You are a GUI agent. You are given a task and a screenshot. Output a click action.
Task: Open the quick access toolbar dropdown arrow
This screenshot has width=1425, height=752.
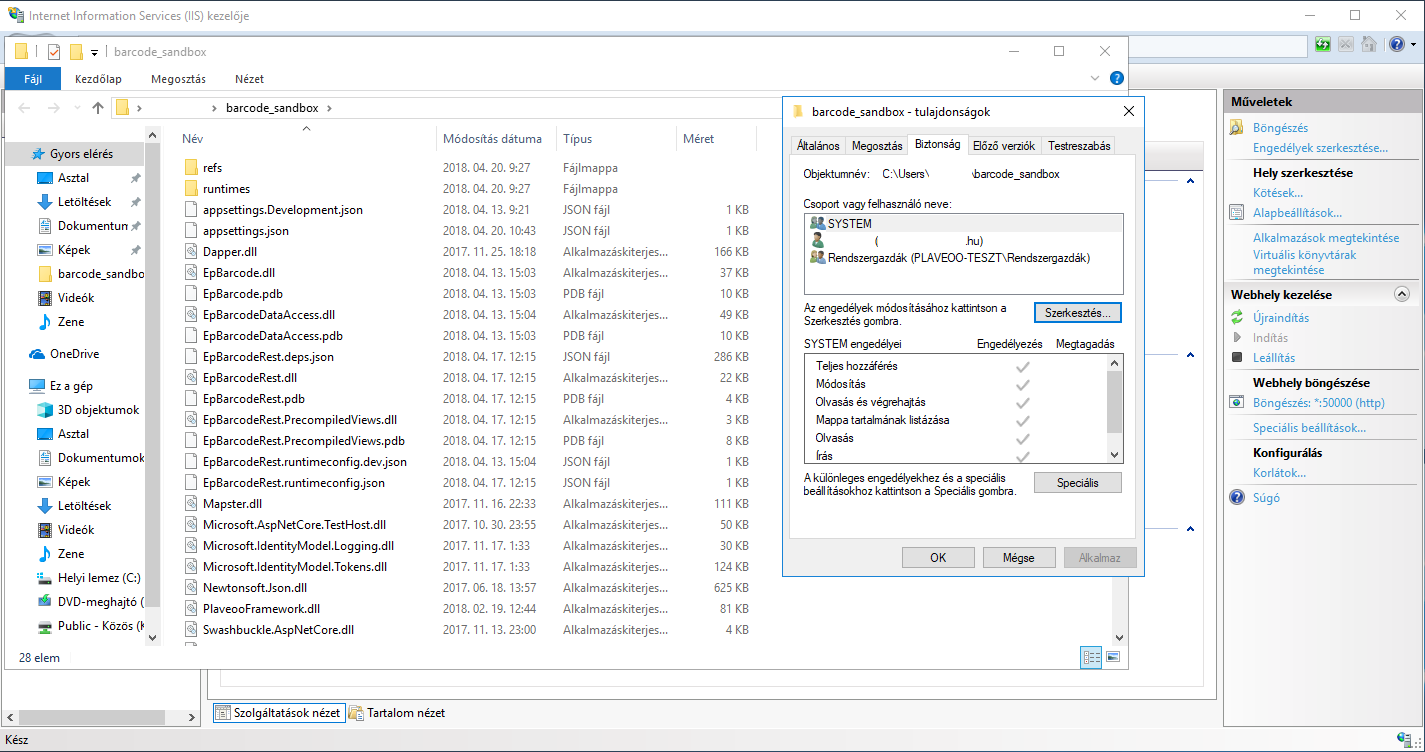(95, 52)
